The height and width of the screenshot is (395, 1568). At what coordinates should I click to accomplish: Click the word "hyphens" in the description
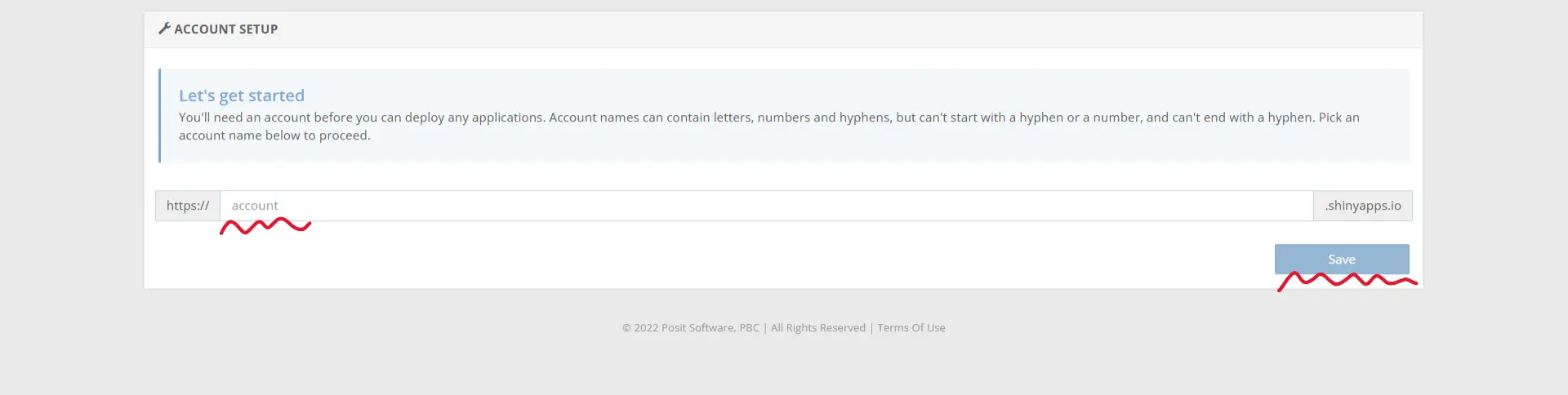[x=864, y=118]
